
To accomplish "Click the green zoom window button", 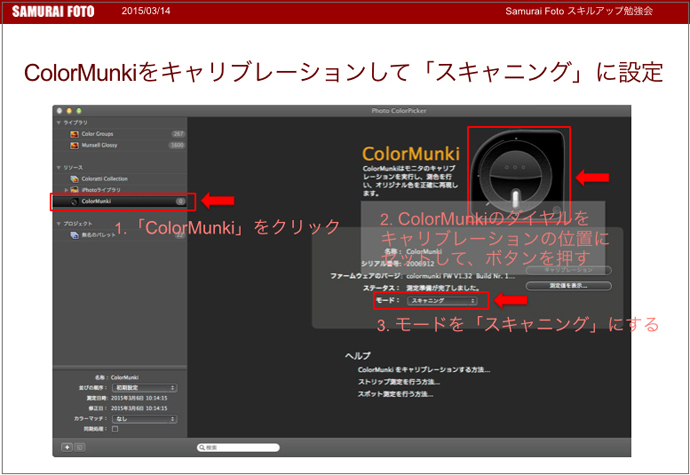I will tap(79, 111).
